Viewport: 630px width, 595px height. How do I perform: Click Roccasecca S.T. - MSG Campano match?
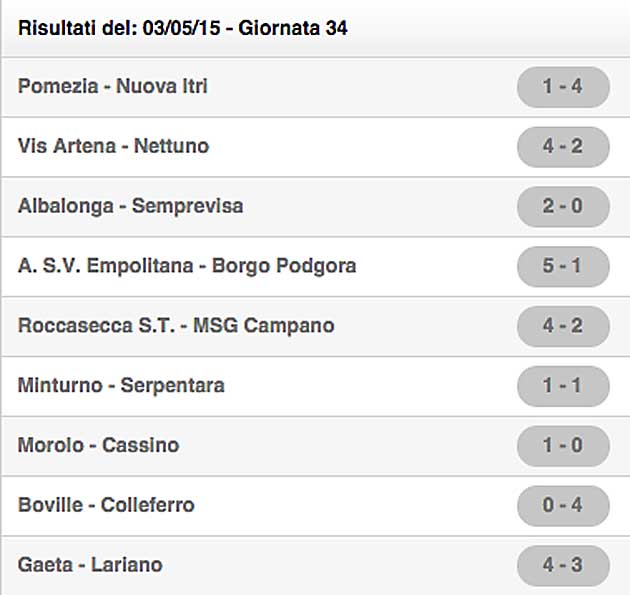coord(176,326)
